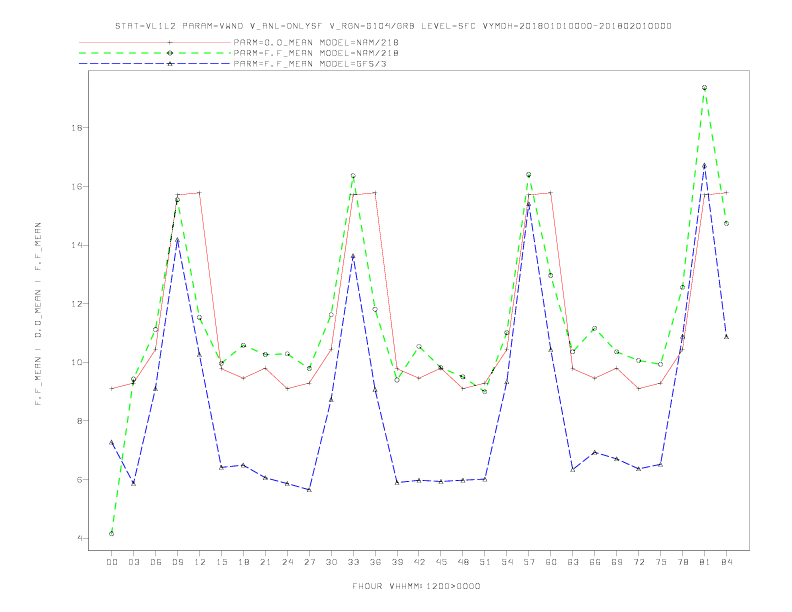Click blue GFS peak point at hour 81
This screenshot has height=612, width=792.
(704, 166)
